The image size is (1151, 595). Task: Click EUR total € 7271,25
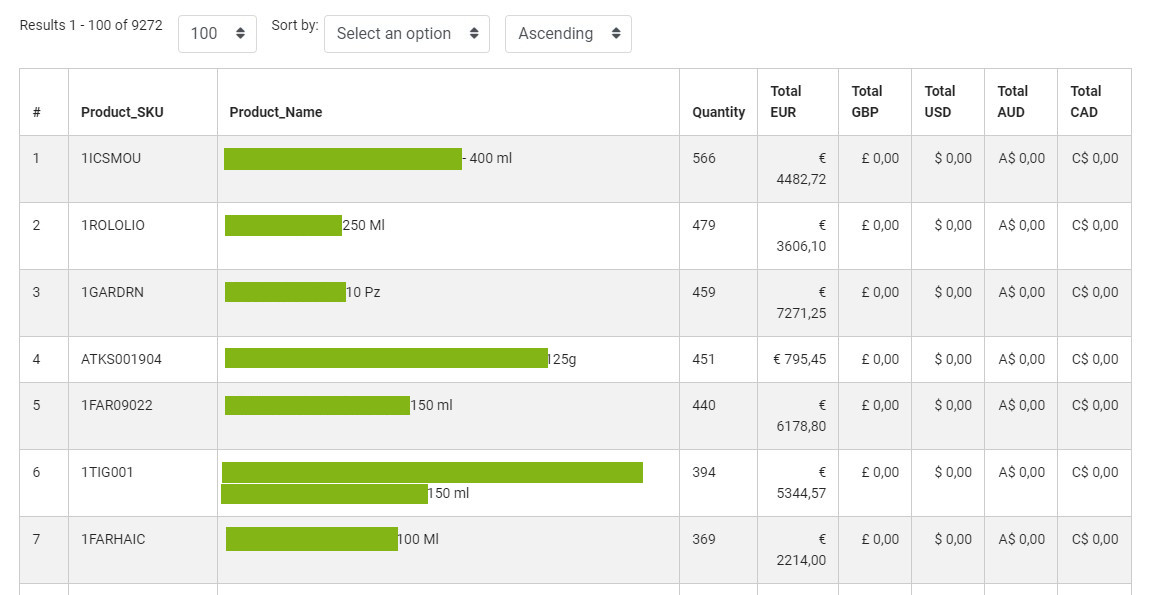pyautogui.click(x=801, y=302)
